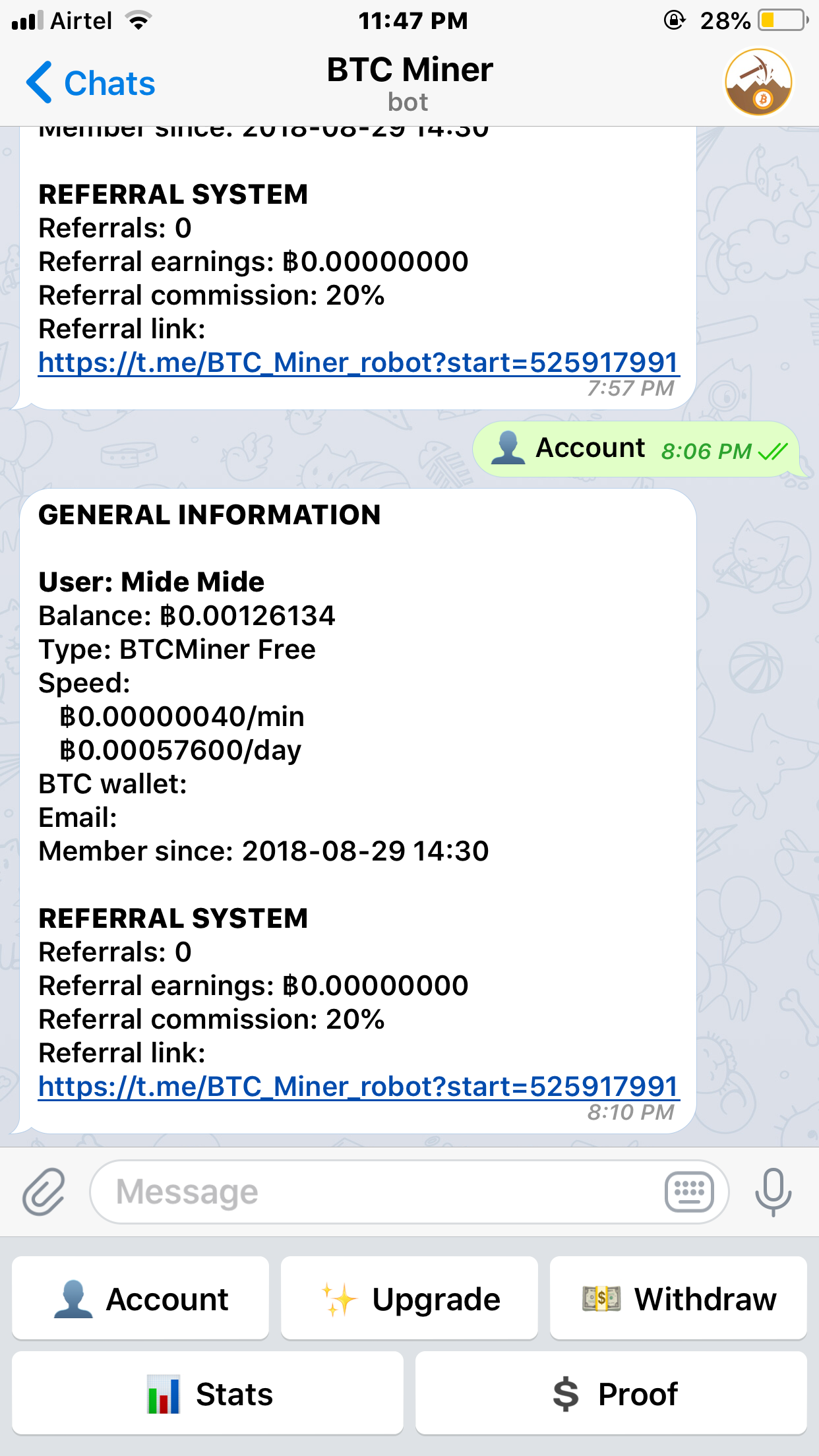Viewport: 819px width, 1456px height.
Task: Tap the double checkmark read receipt
Action: pos(773,451)
